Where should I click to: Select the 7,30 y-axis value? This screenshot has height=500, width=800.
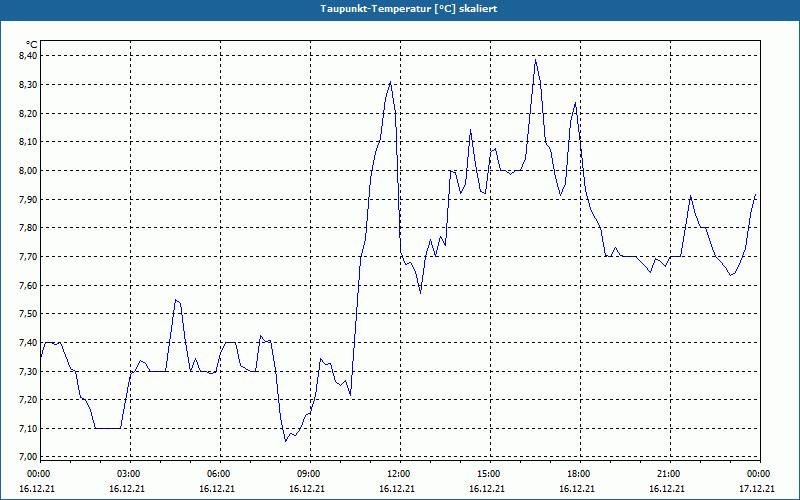27,371
